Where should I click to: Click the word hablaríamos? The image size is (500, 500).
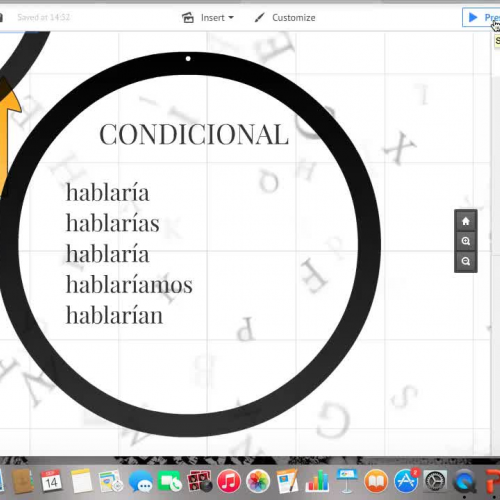pyautogui.click(x=129, y=285)
